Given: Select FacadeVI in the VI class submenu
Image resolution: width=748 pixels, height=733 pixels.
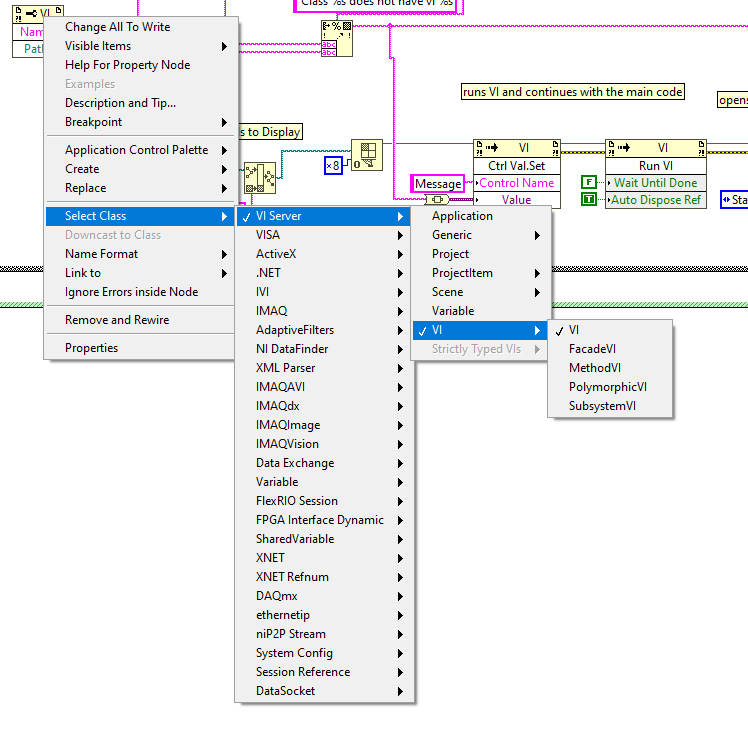Looking at the screenshot, I should click(x=592, y=349).
